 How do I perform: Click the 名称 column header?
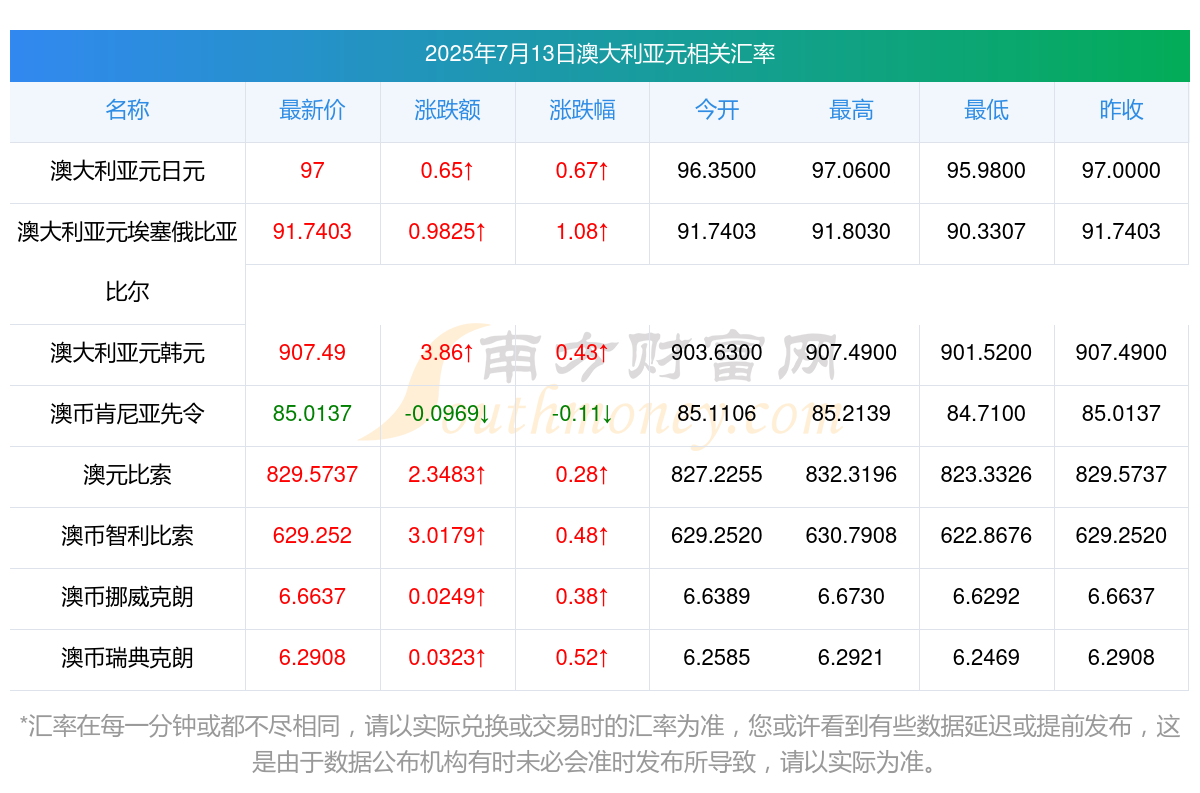[127, 110]
